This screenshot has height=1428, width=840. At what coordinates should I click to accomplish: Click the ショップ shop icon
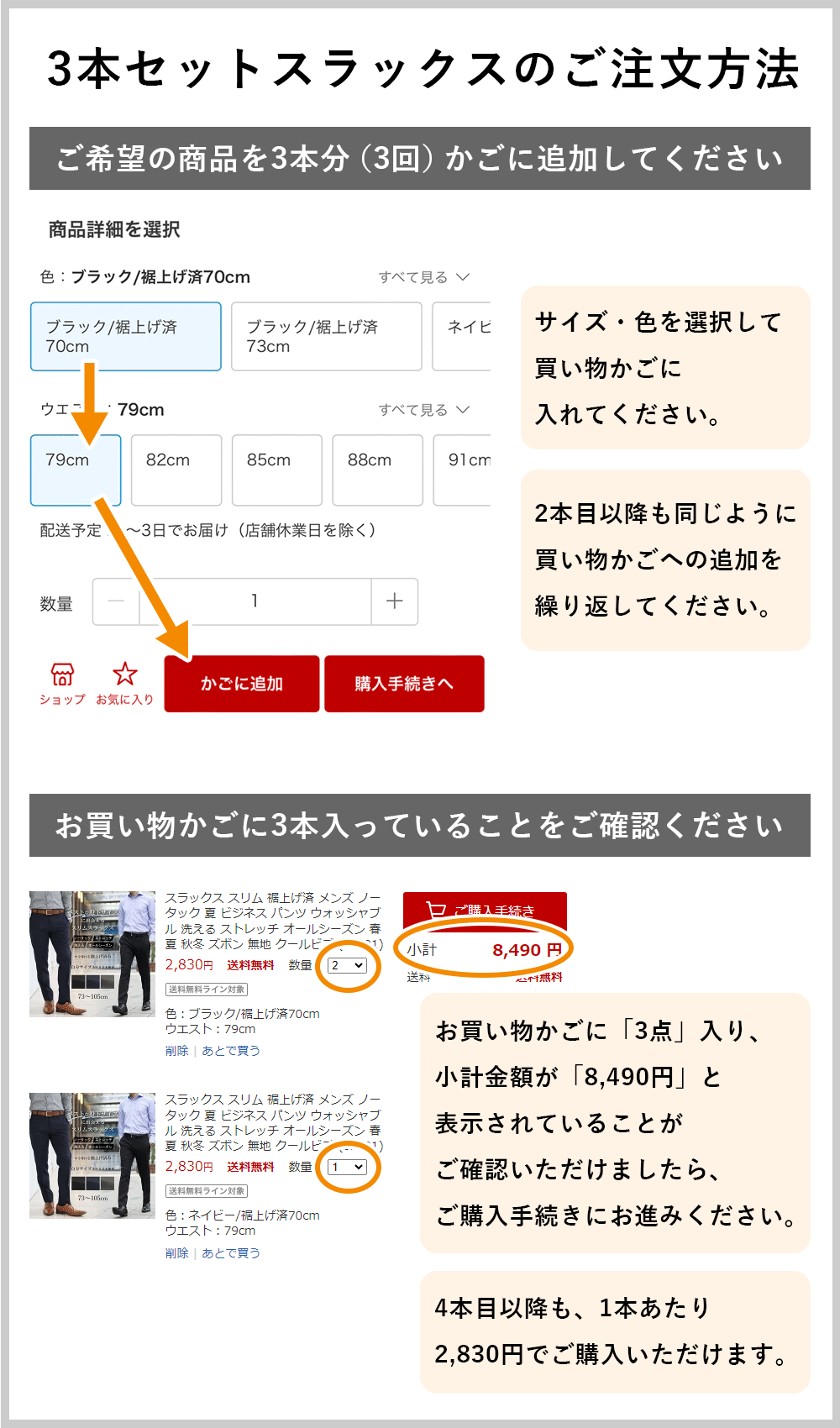[x=62, y=674]
